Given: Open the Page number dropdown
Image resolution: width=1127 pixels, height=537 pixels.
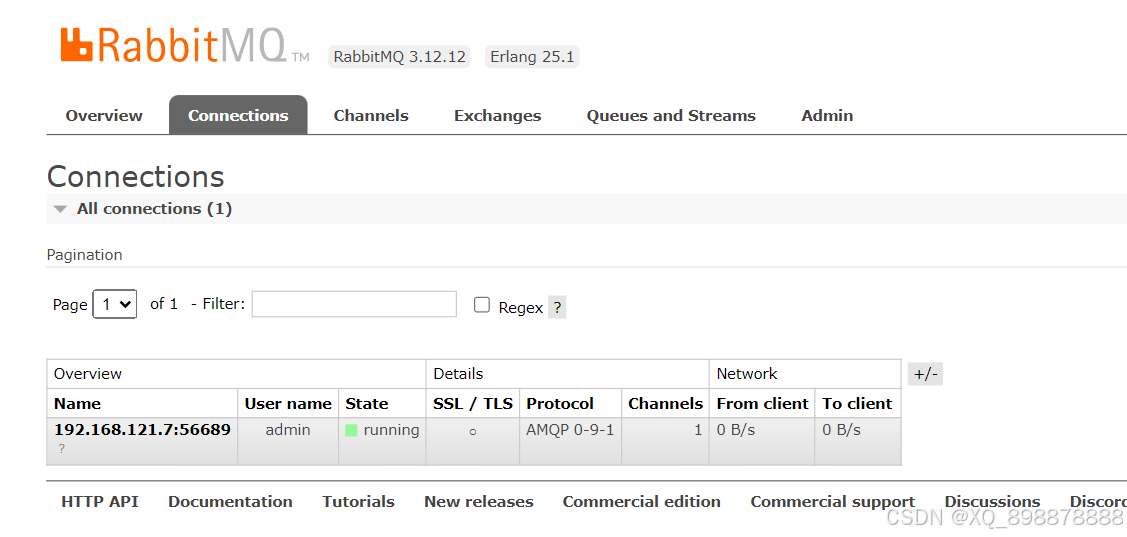Looking at the screenshot, I should (115, 304).
